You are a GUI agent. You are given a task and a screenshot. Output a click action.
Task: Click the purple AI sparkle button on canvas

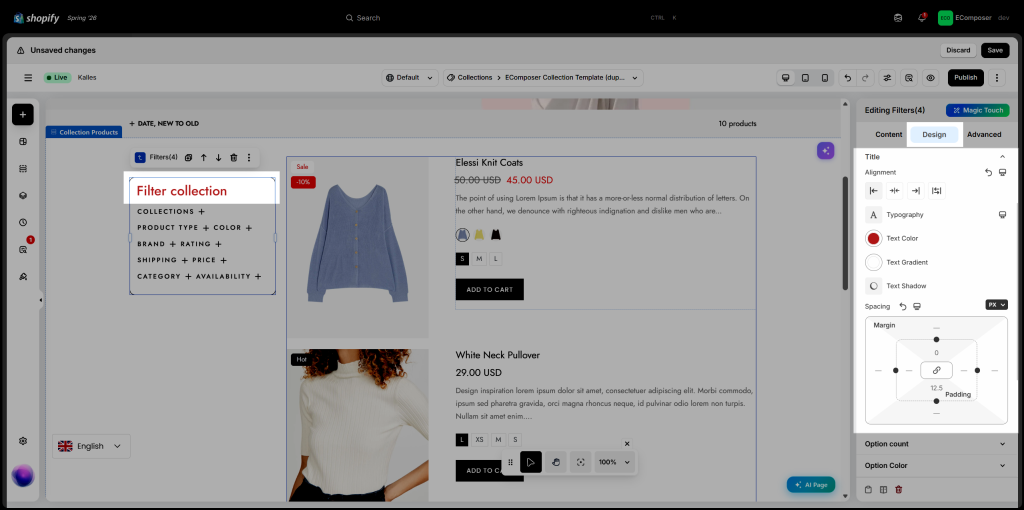(825, 151)
